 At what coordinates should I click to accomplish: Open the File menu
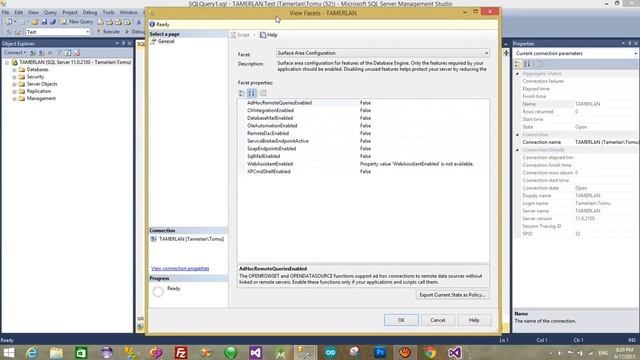click(x=5, y=12)
